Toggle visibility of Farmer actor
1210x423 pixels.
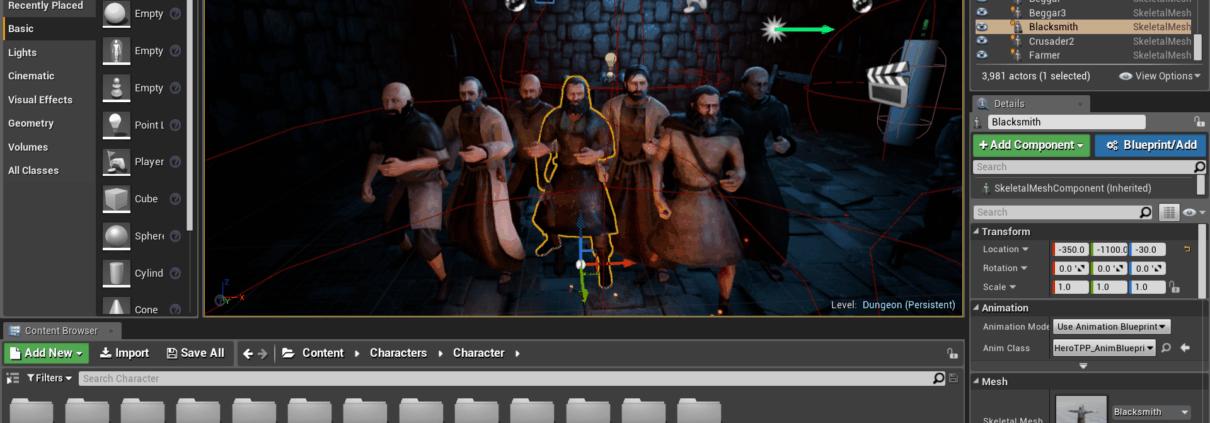coord(981,55)
